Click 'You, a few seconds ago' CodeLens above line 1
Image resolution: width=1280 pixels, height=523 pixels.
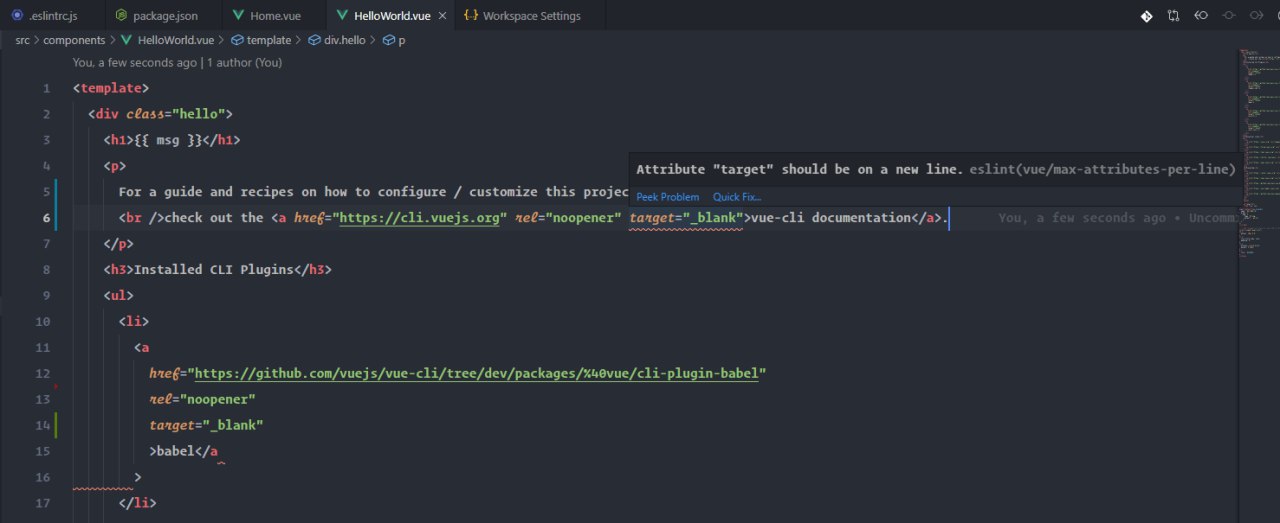coord(135,62)
